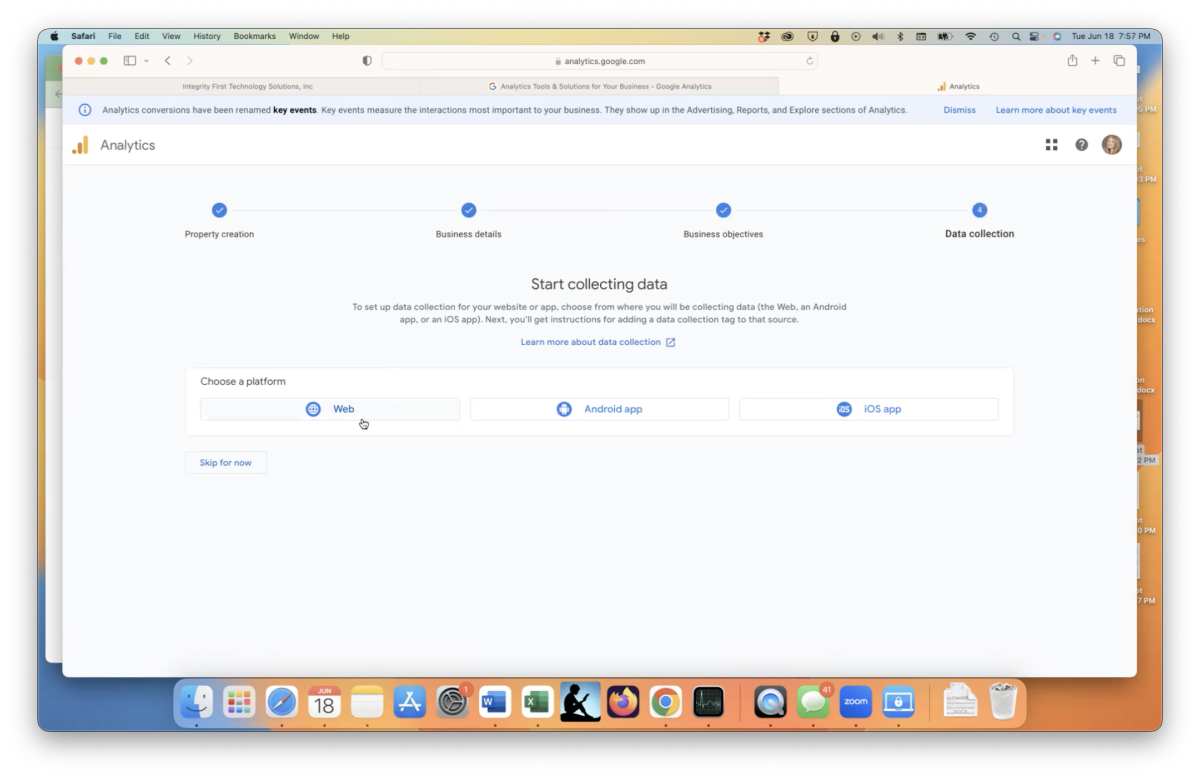The height and width of the screenshot is (778, 1200).
Task: Open Spotlight search in the menu bar
Action: click(x=1016, y=36)
